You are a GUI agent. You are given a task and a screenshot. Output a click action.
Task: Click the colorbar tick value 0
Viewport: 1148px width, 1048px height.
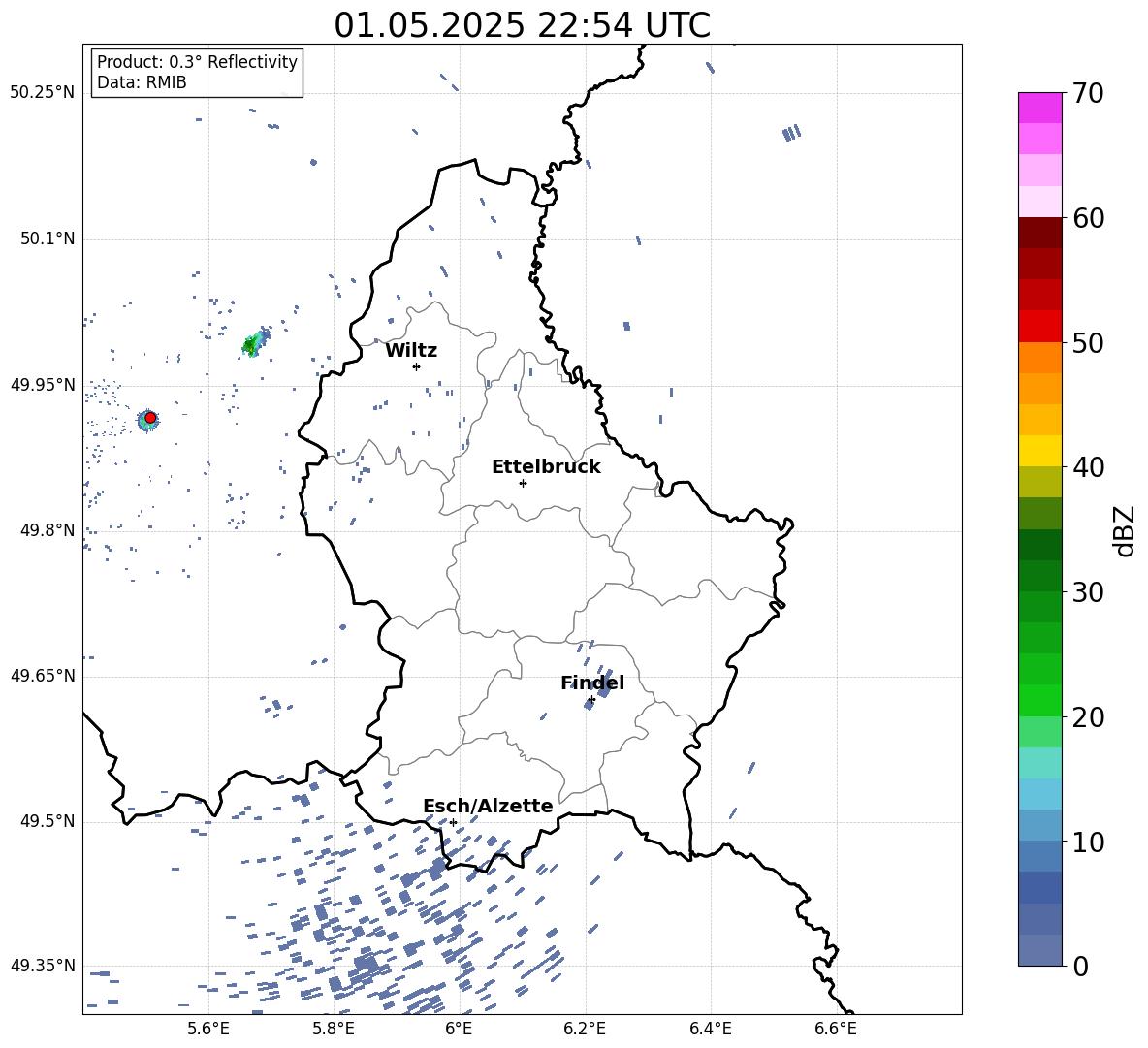[1080, 966]
